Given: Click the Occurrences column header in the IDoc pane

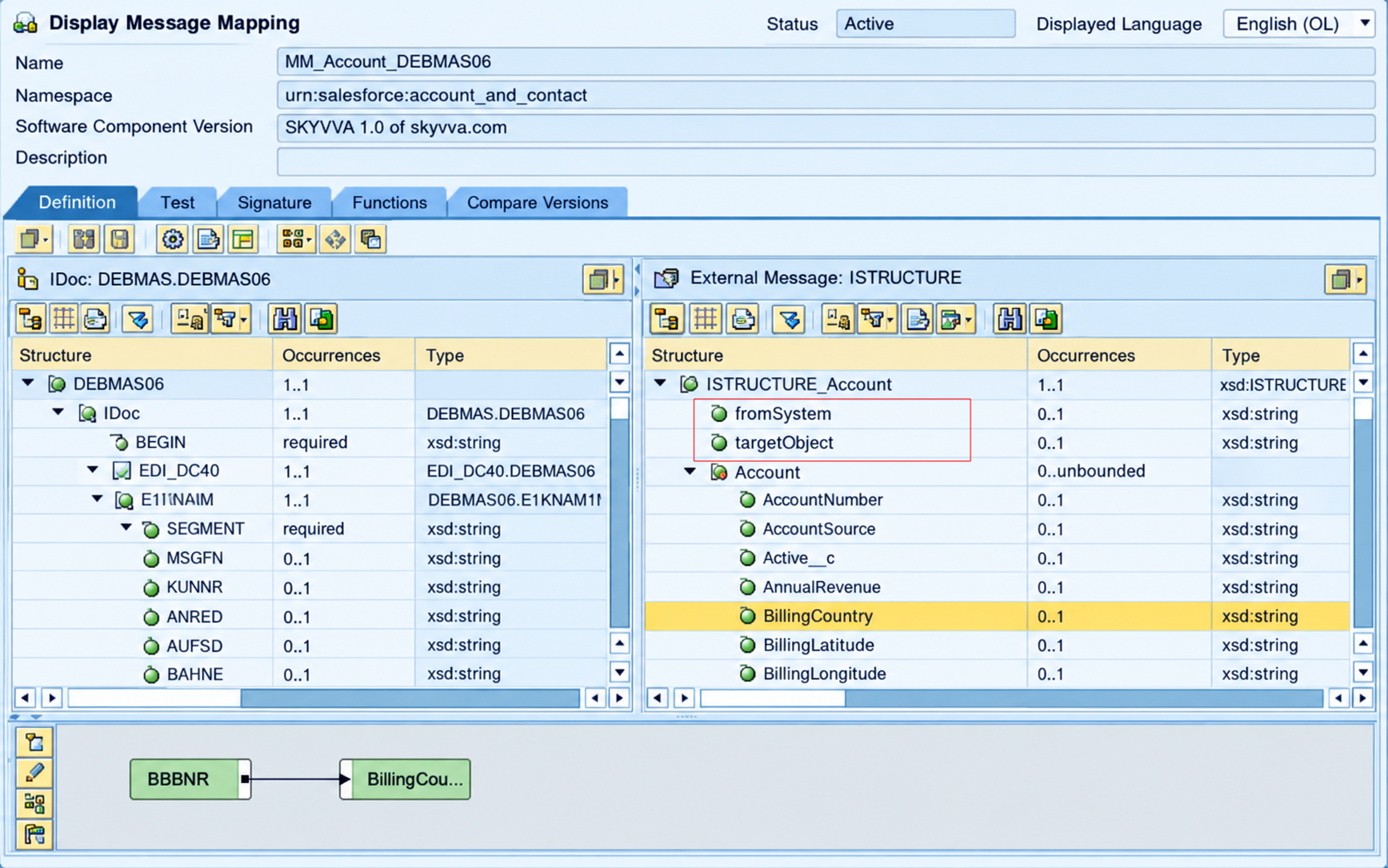Looking at the screenshot, I should click(x=344, y=355).
